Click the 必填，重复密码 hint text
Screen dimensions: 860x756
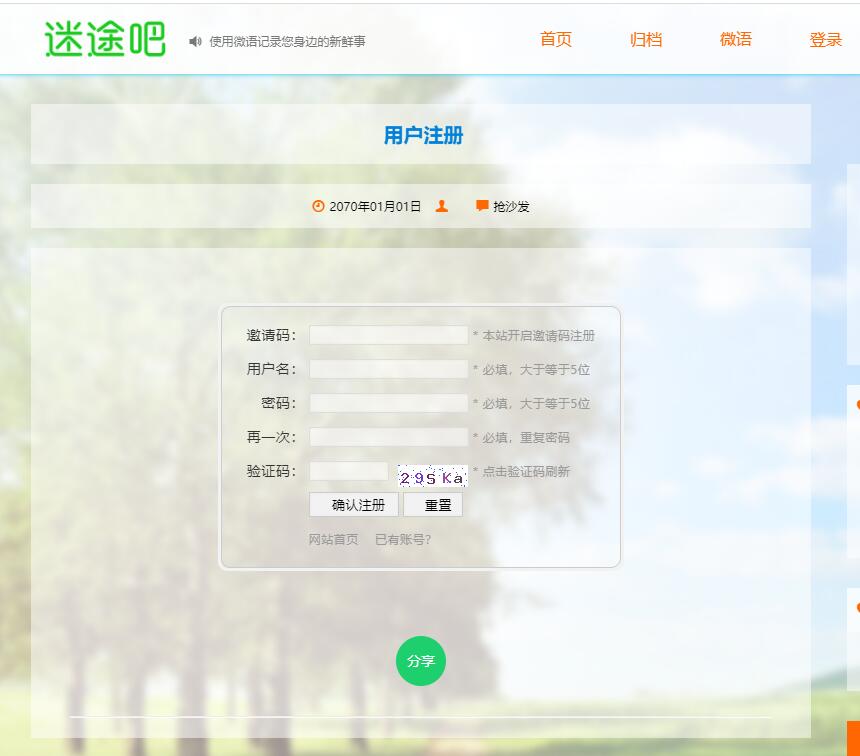coord(525,438)
